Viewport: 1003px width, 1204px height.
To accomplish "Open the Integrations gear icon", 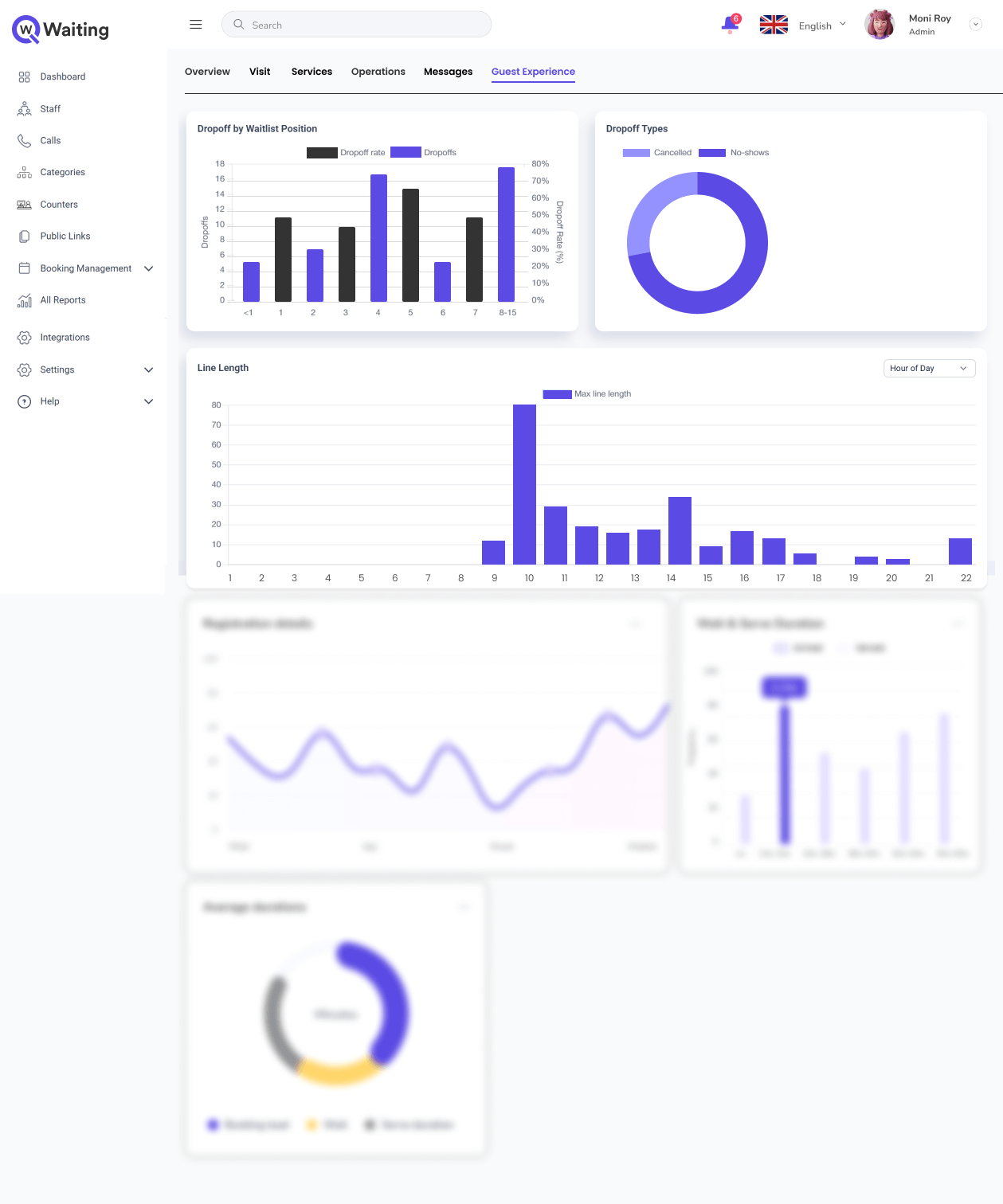I will click(25, 338).
